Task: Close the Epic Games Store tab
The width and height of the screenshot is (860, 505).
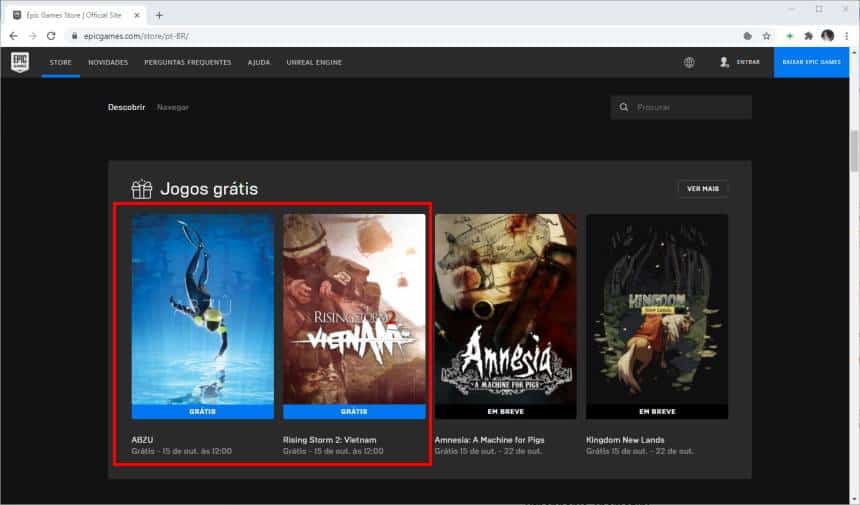Action: (x=137, y=15)
